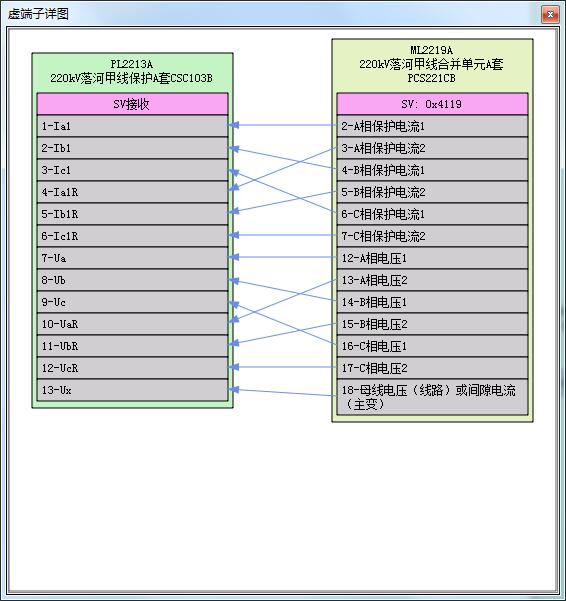Select the 17-C相电压2 source row
The width and height of the screenshot is (566, 601).
432,368
